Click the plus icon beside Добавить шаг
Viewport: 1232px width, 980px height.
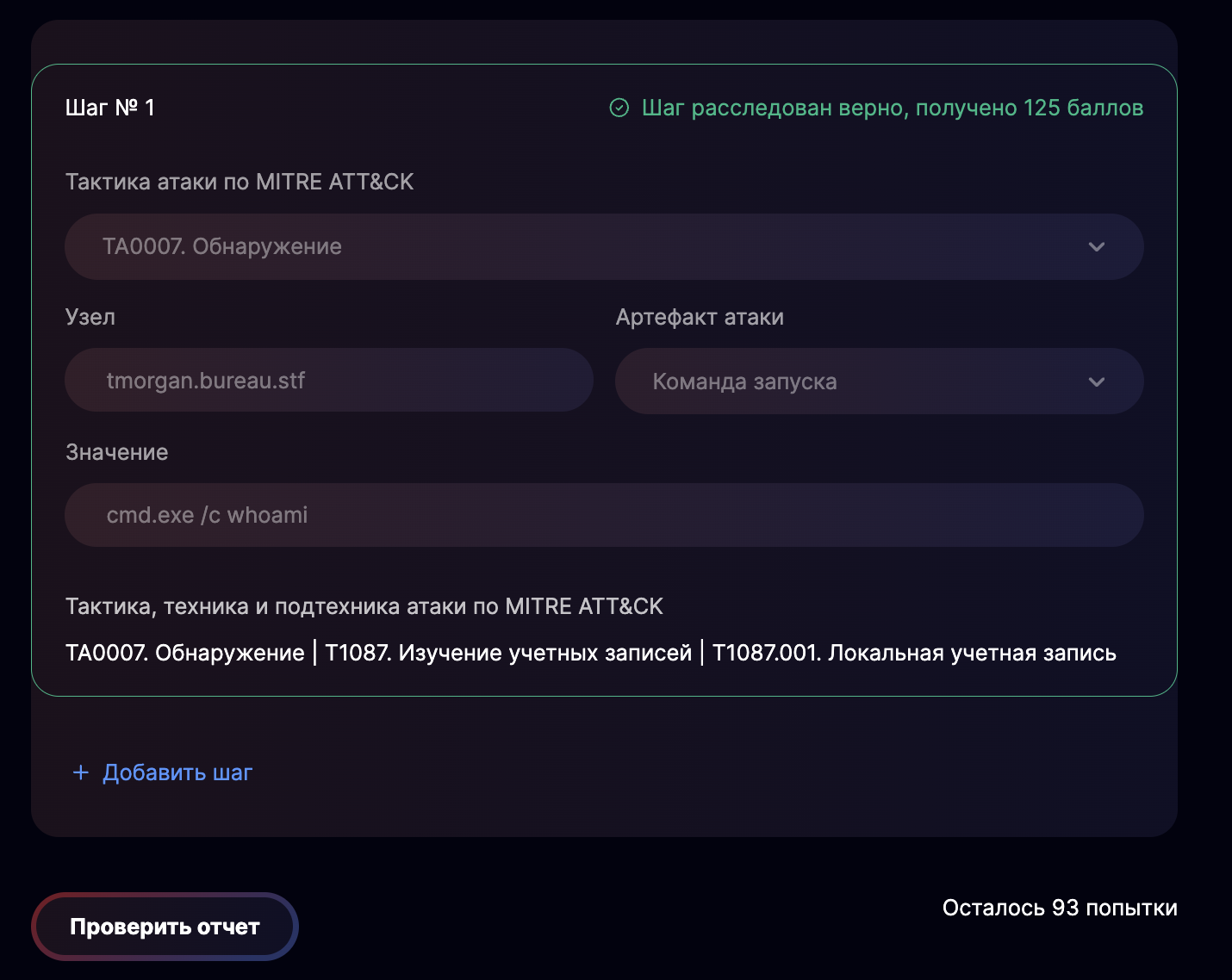point(81,772)
